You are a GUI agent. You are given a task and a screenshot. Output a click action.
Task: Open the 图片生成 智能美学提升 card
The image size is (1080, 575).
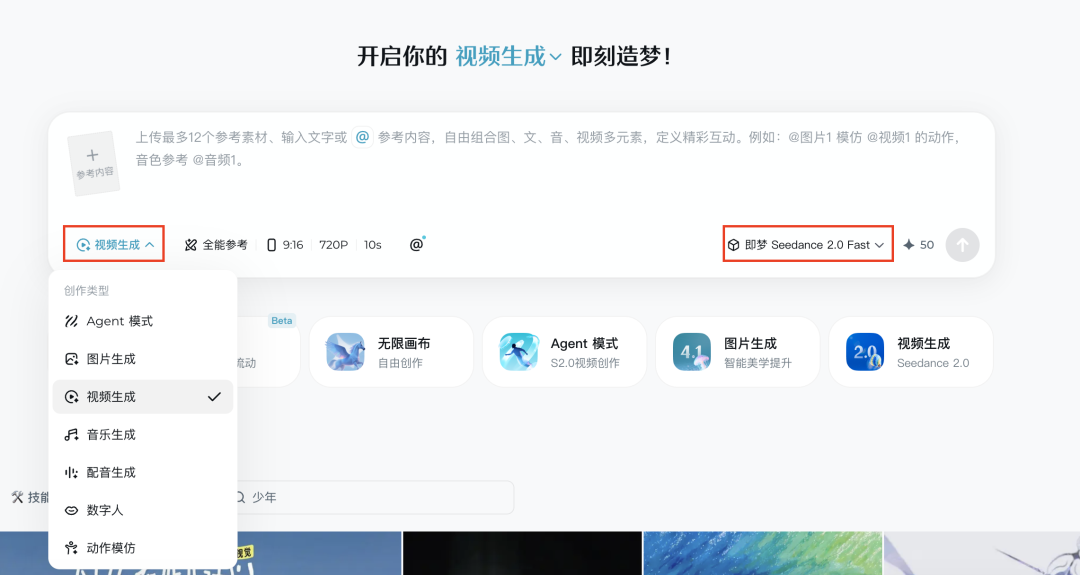pyautogui.click(x=738, y=352)
